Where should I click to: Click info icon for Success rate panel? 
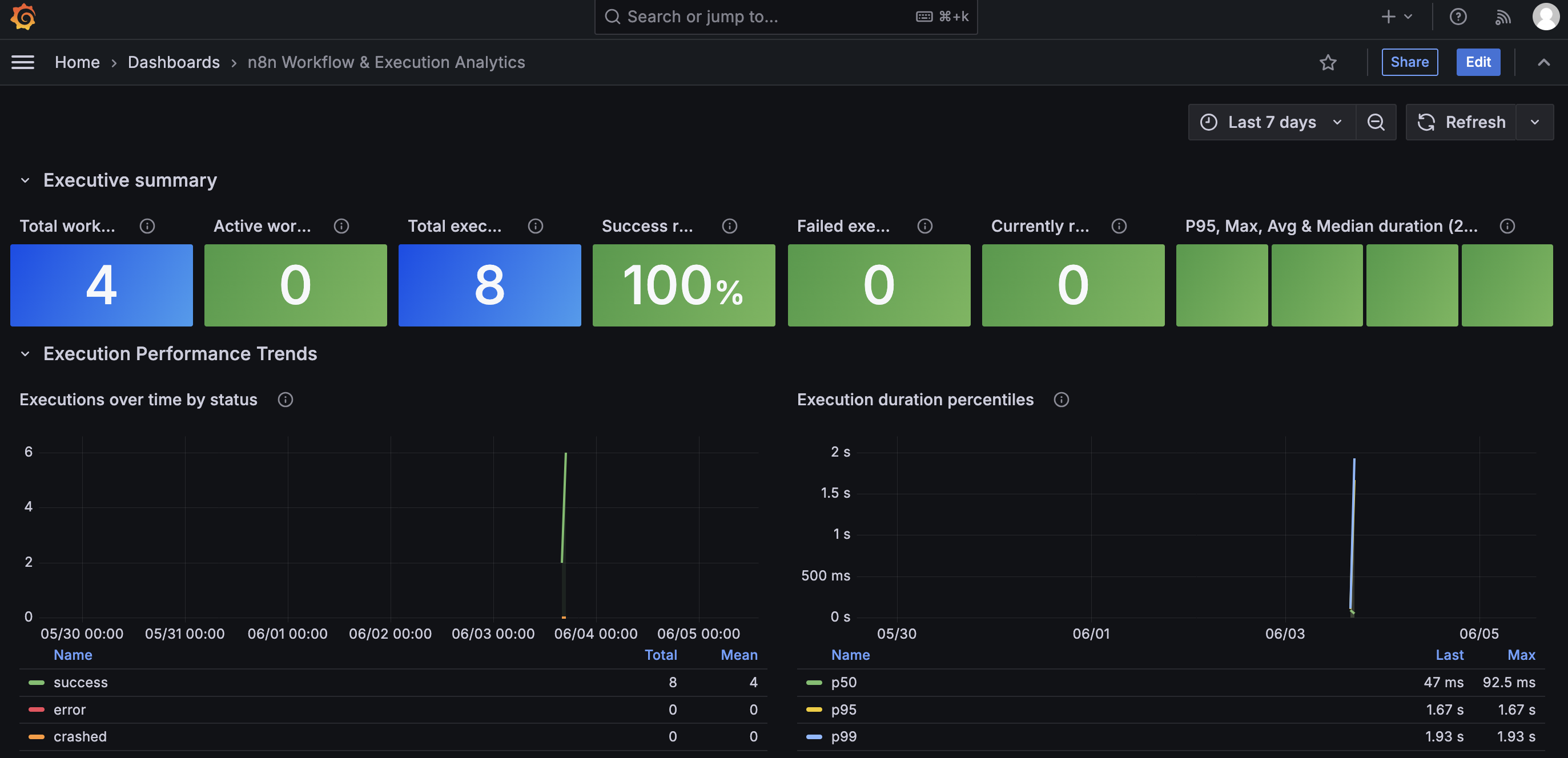click(730, 226)
